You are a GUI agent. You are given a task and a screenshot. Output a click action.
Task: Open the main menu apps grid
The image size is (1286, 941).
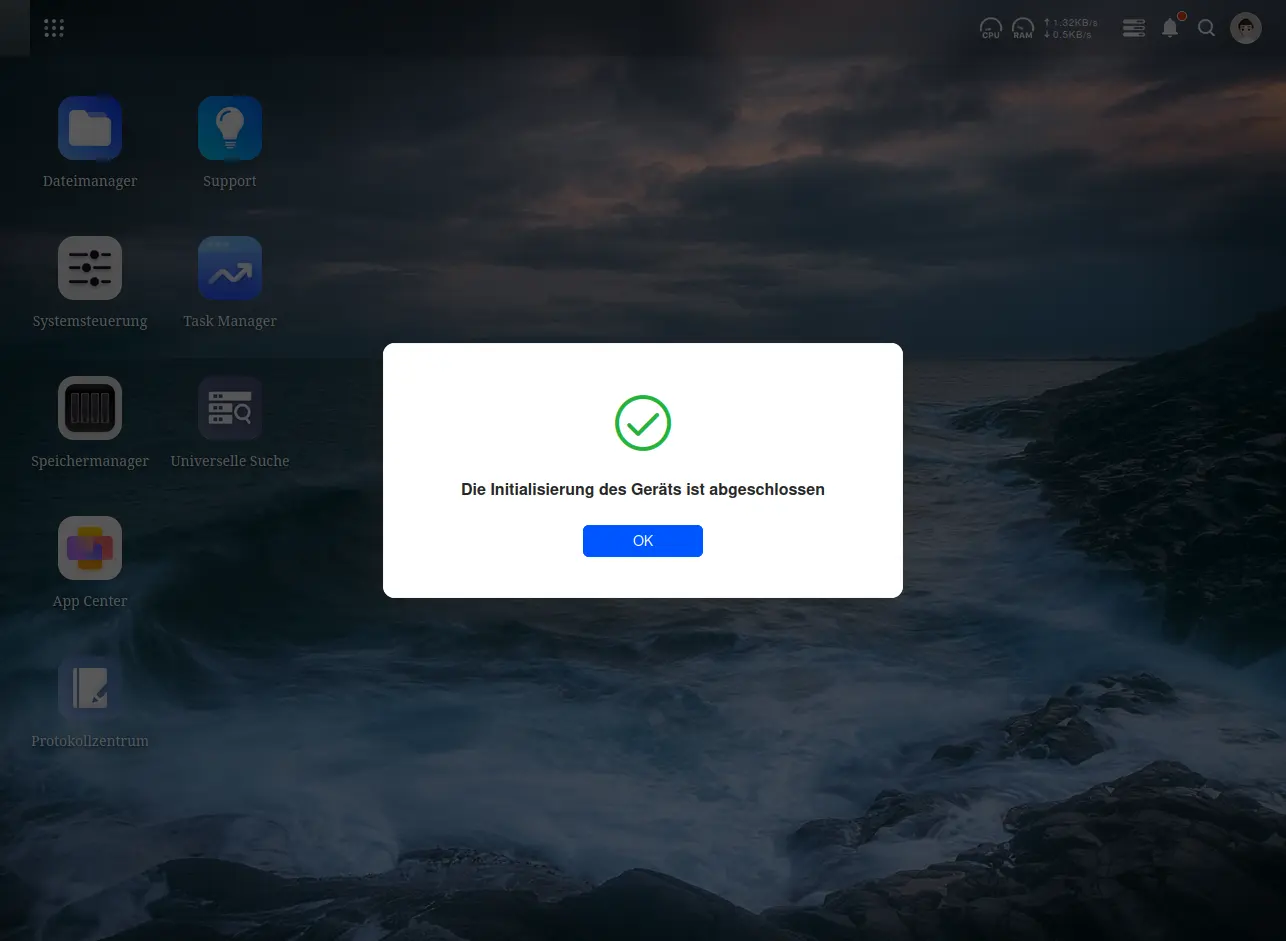[54, 28]
